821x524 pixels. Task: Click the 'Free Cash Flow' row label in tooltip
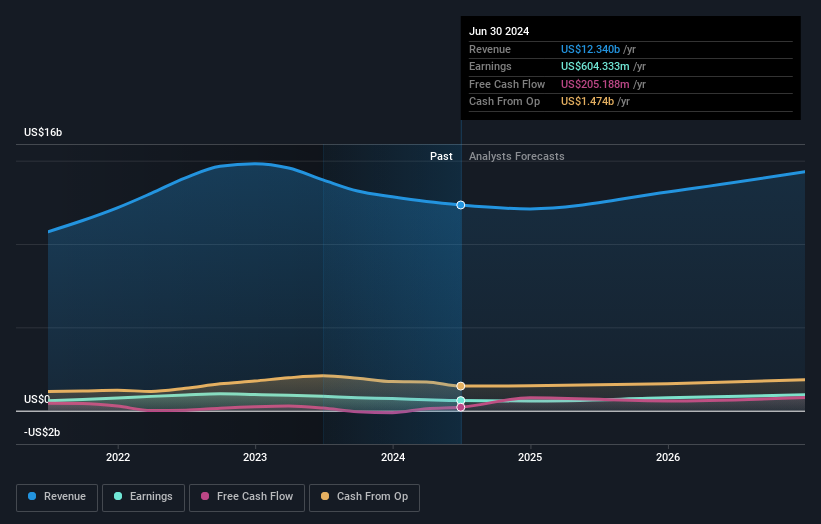(x=507, y=84)
